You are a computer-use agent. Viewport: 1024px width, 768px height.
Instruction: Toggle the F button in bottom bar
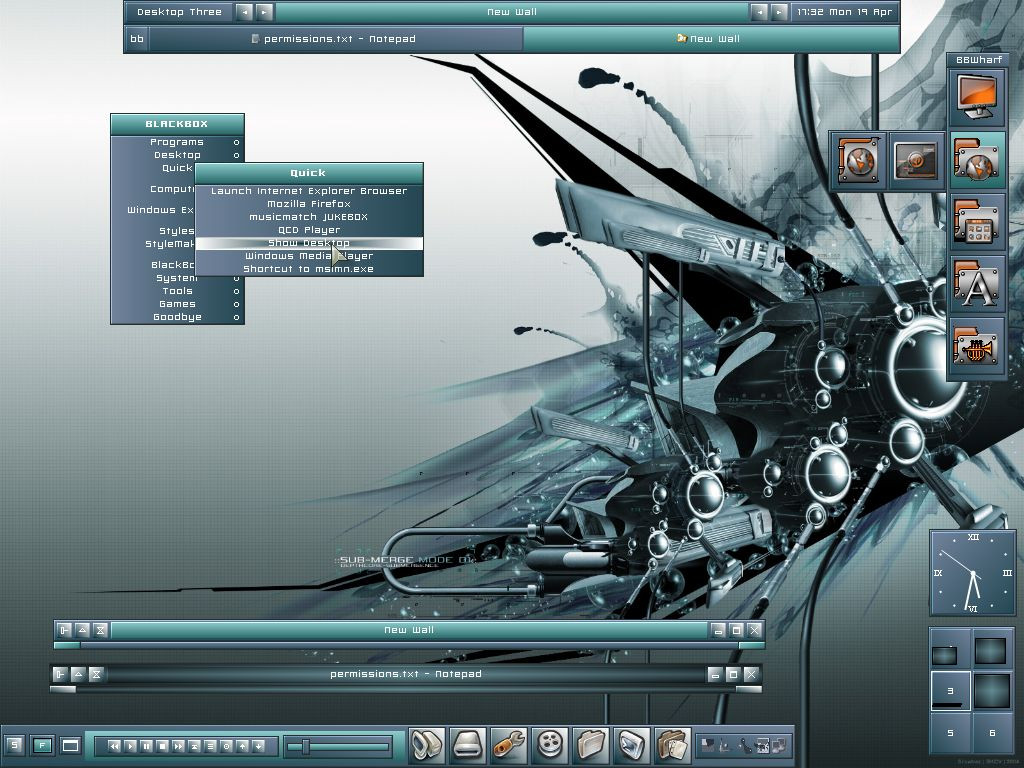click(x=42, y=745)
